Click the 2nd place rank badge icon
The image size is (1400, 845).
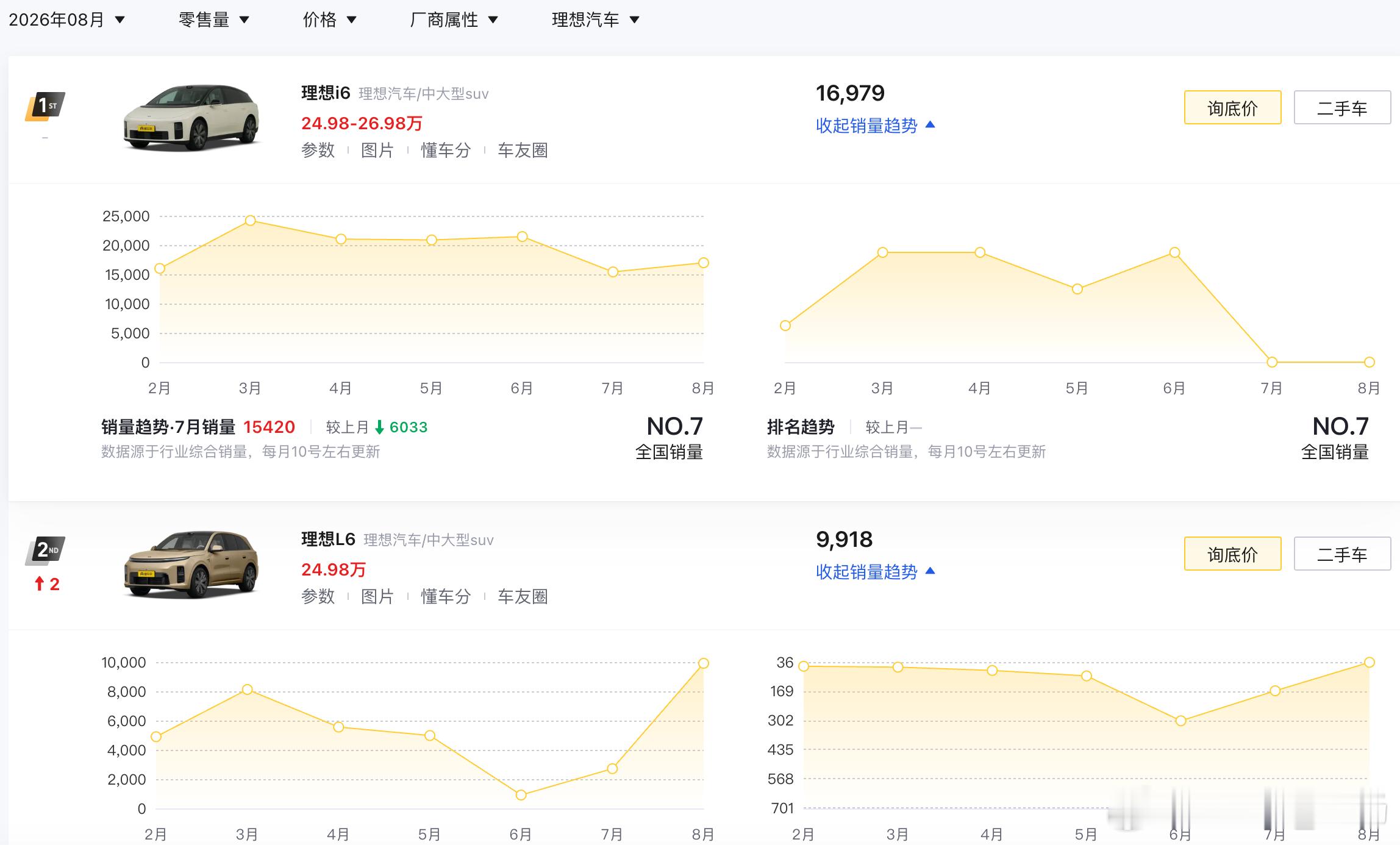pos(45,551)
